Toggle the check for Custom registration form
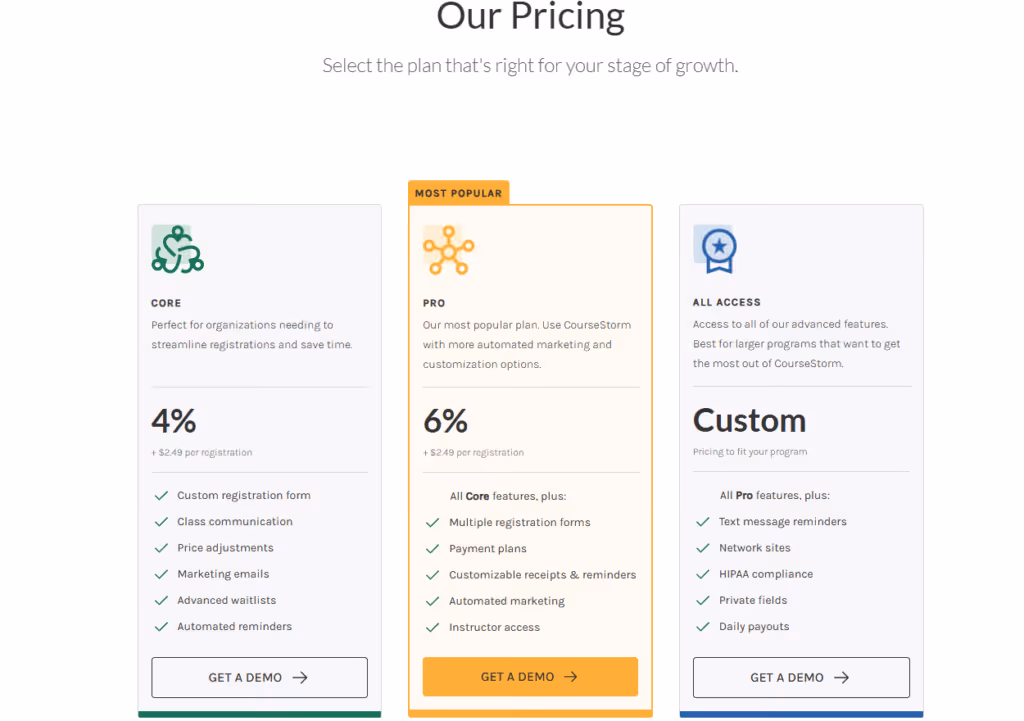The height and width of the screenshot is (721, 1024). pyautogui.click(x=162, y=495)
